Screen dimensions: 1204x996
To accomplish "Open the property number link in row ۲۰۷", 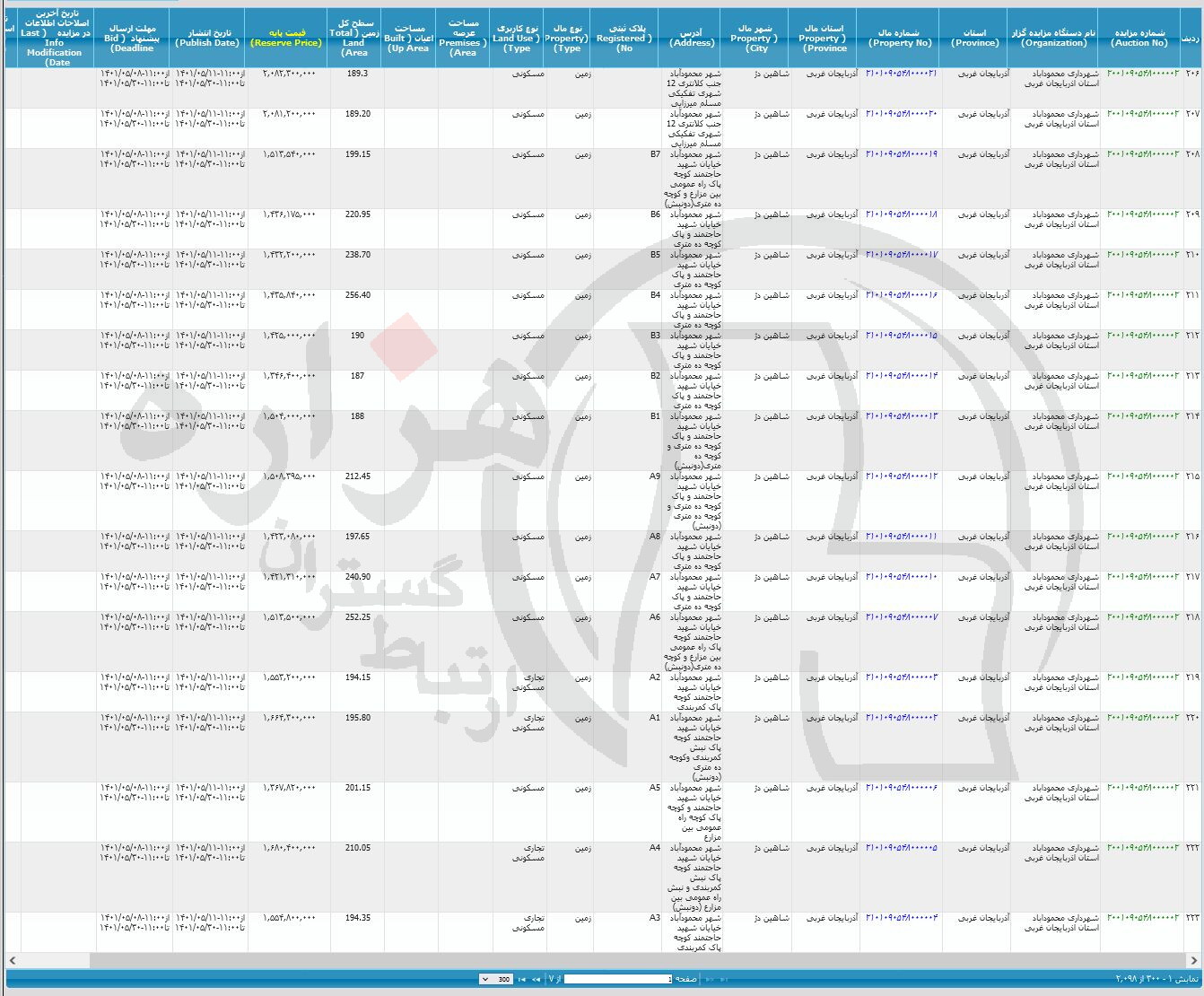I will [x=901, y=114].
